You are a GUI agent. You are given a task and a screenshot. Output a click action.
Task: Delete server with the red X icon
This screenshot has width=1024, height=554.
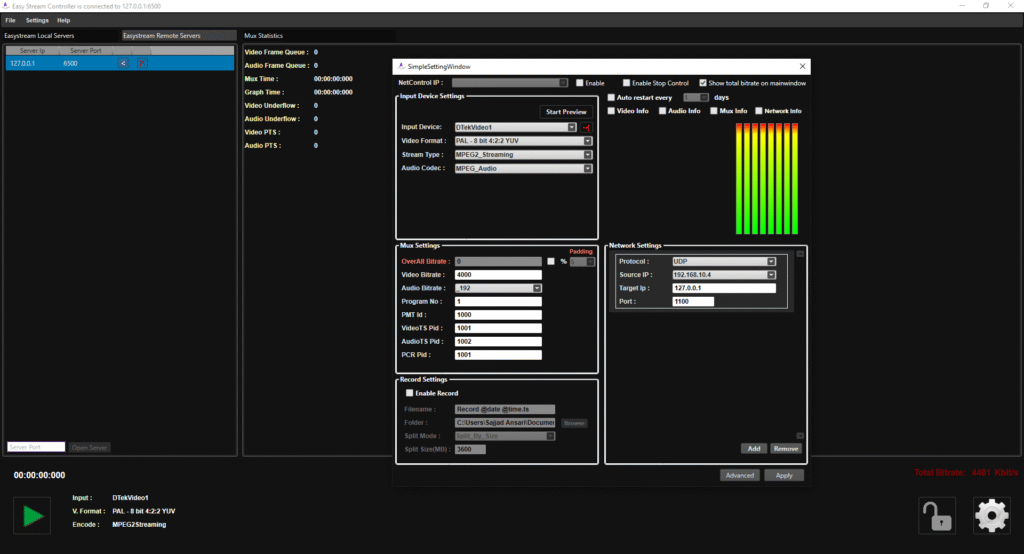tap(141, 63)
